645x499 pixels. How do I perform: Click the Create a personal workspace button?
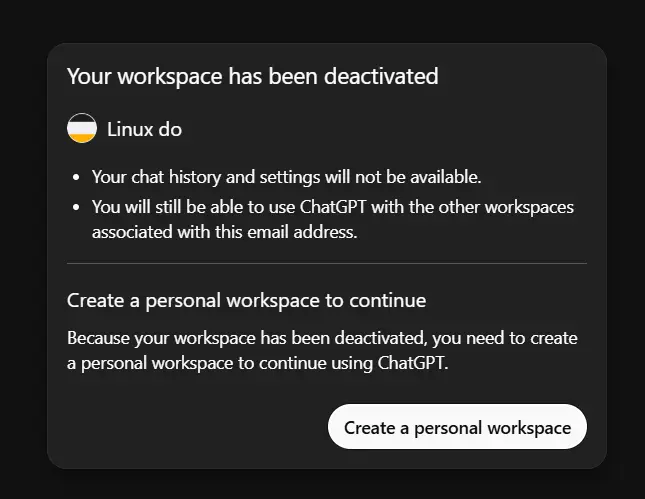coord(457,427)
